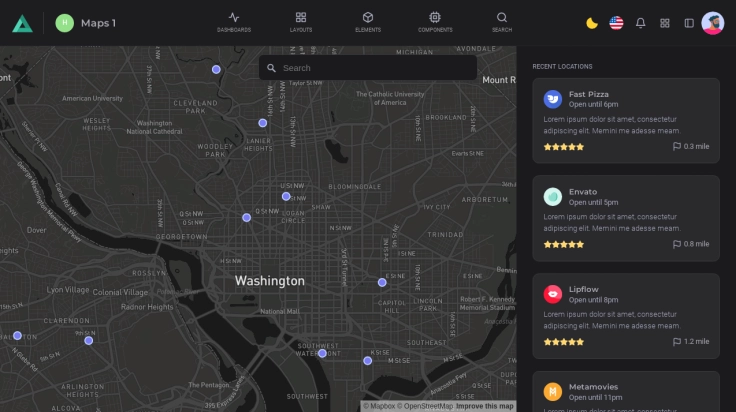Open the Layouts menu
The image size is (736, 412).
301,22
